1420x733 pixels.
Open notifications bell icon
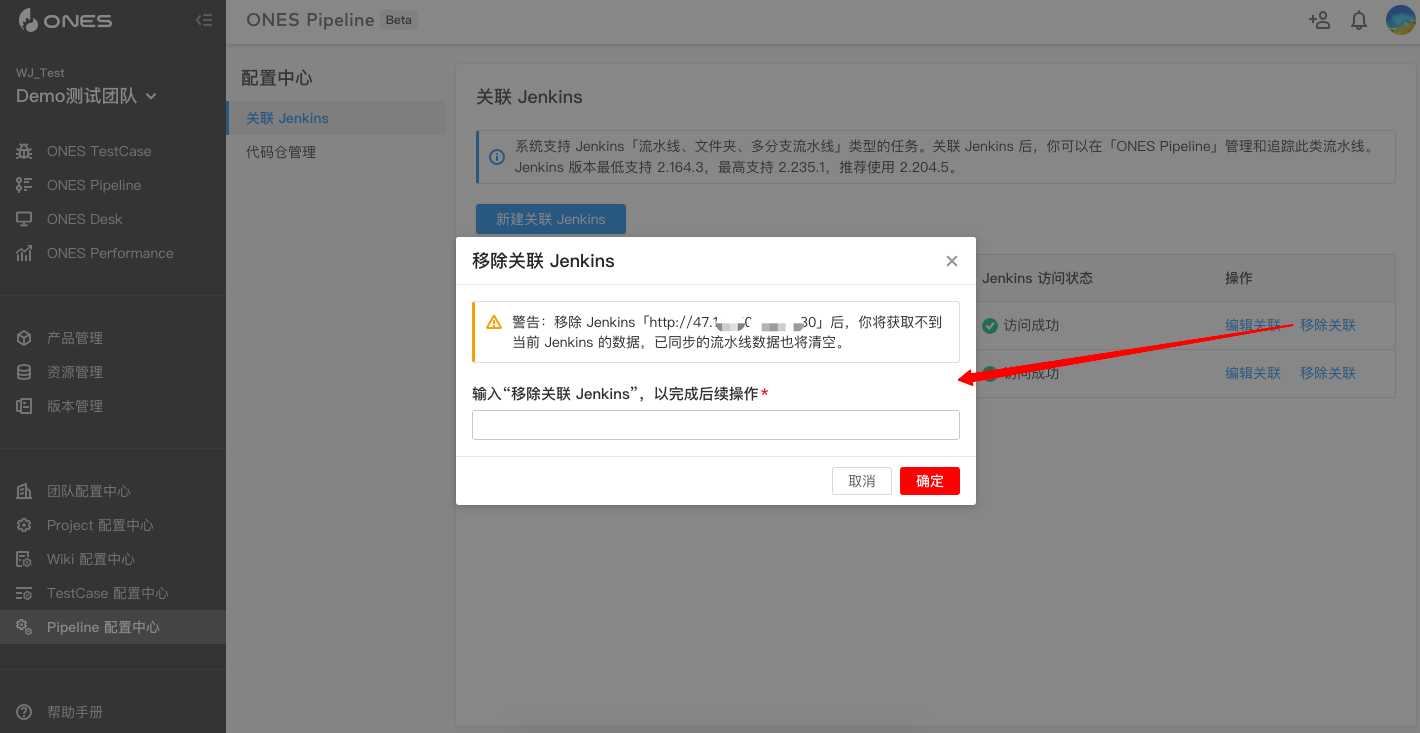[x=1359, y=20]
